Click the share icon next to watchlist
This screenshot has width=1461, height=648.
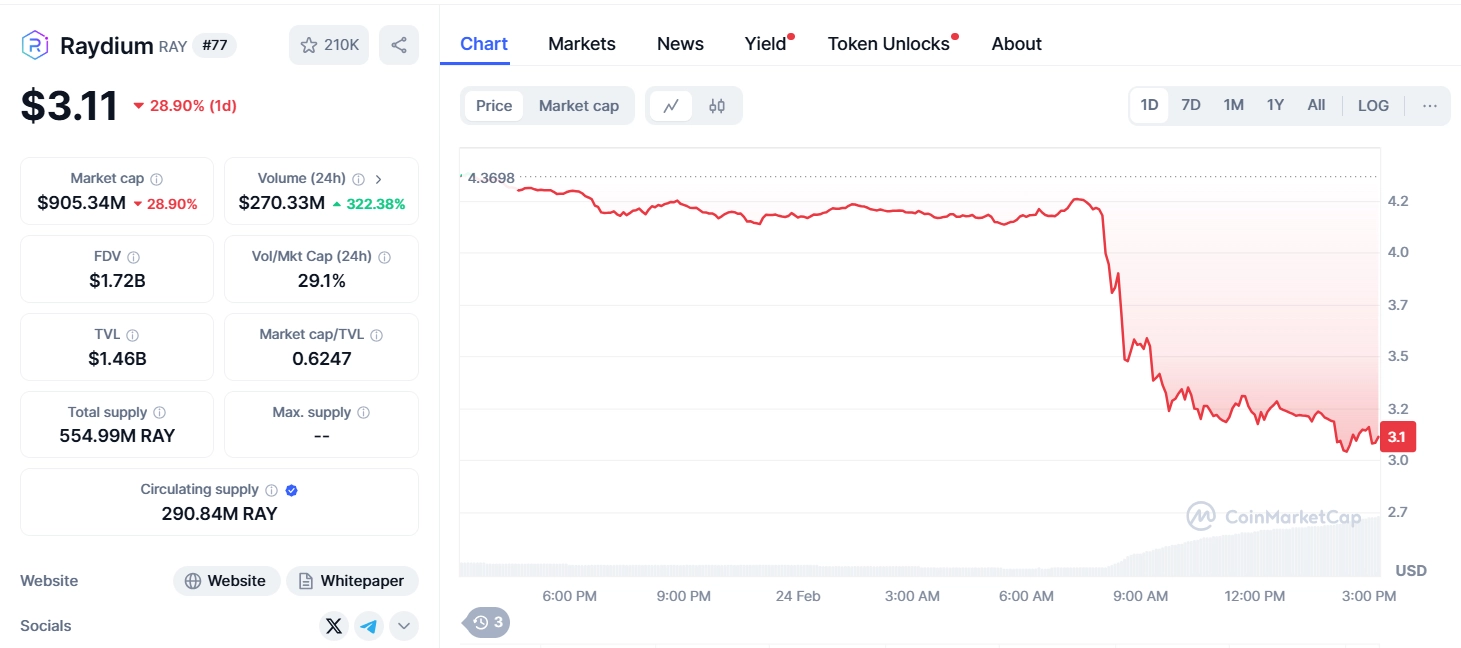[399, 45]
